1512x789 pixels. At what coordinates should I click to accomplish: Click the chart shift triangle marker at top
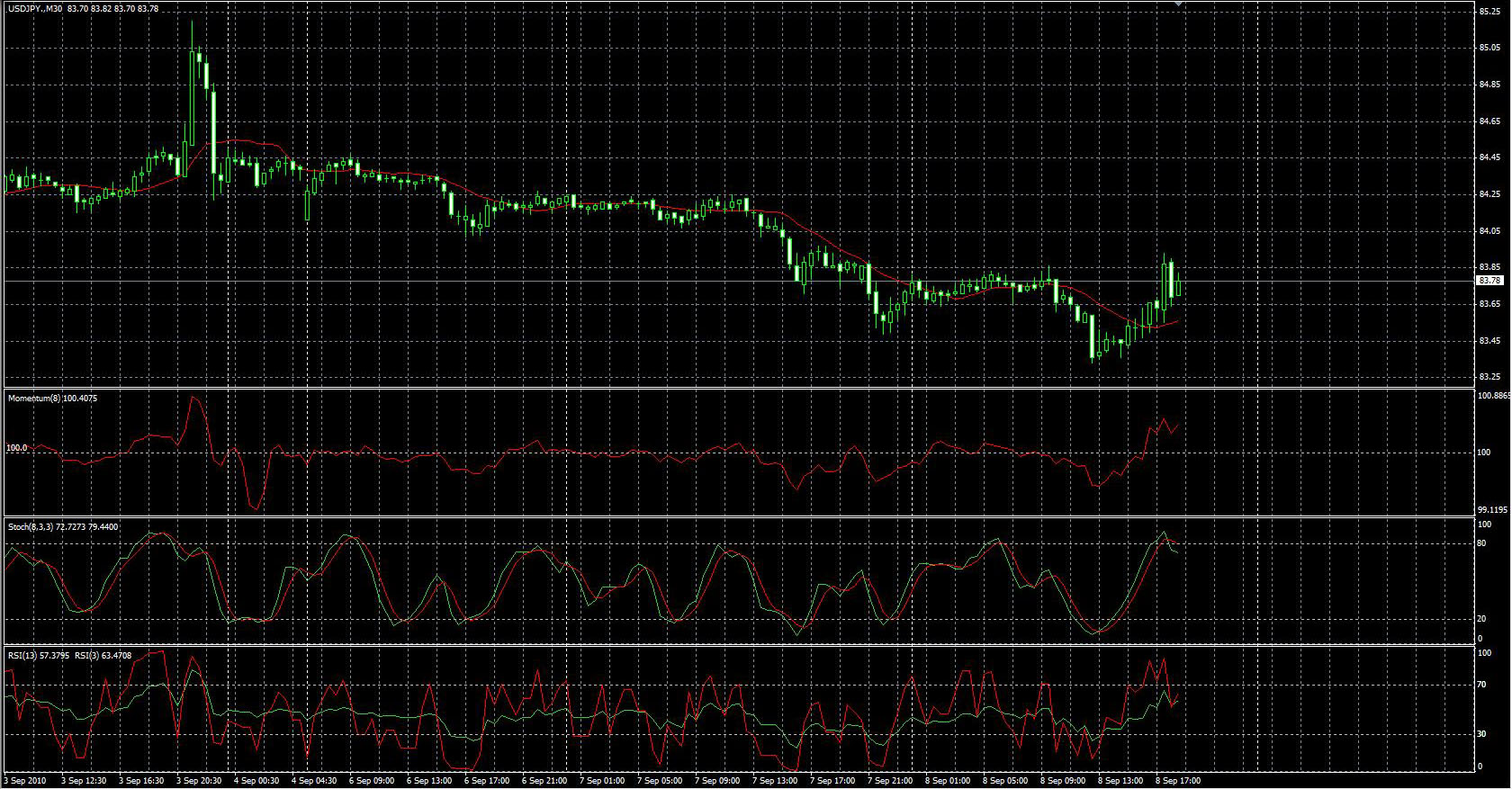point(1178,4)
